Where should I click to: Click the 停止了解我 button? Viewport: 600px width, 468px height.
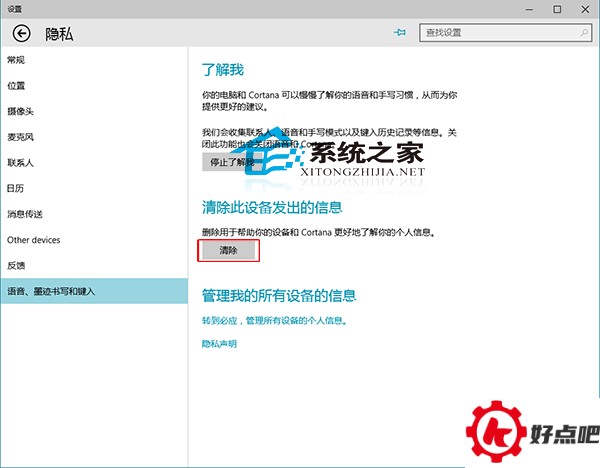point(232,162)
